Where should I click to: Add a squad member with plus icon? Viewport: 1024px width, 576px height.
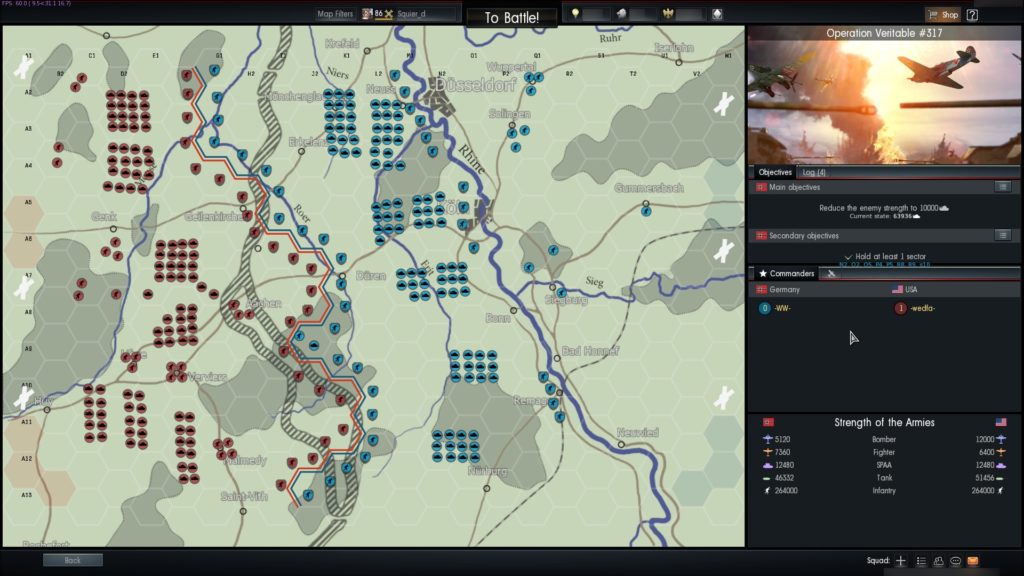pyautogui.click(x=901, y=561)
